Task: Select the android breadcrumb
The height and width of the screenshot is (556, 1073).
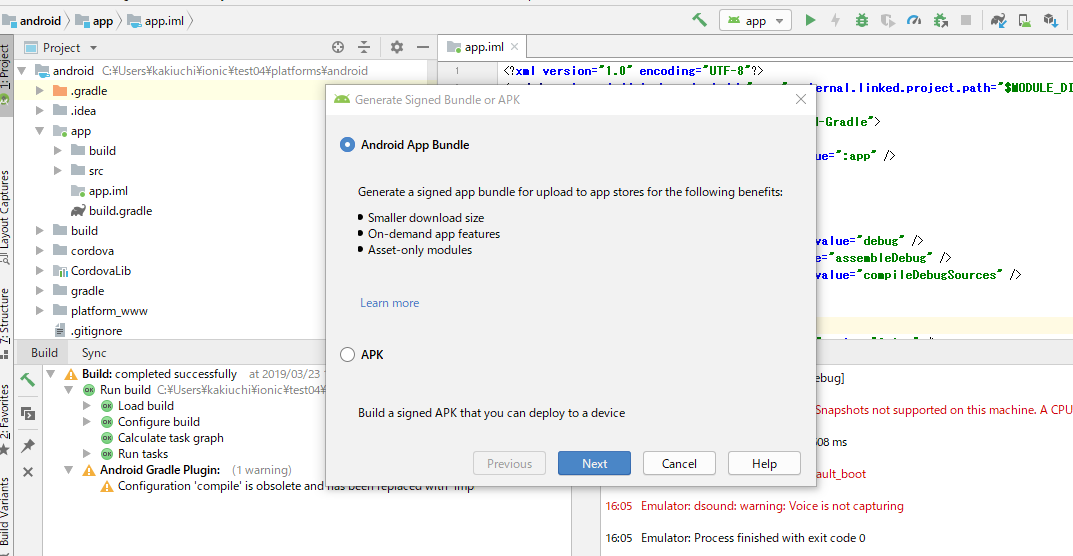Action: (32, 21)
